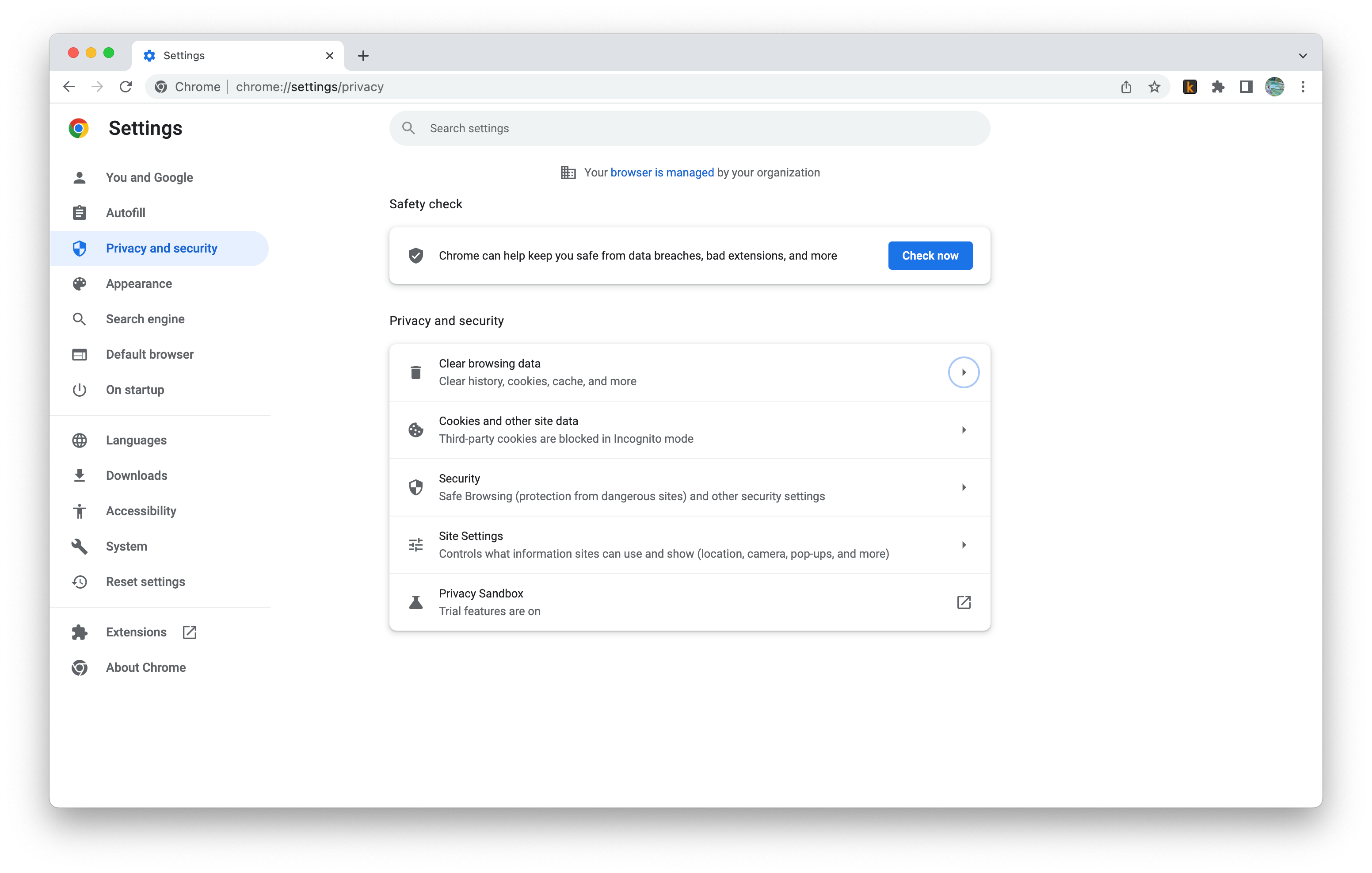
Task: Click the Appearance palette icon
Action: click(x=80, y=283)
